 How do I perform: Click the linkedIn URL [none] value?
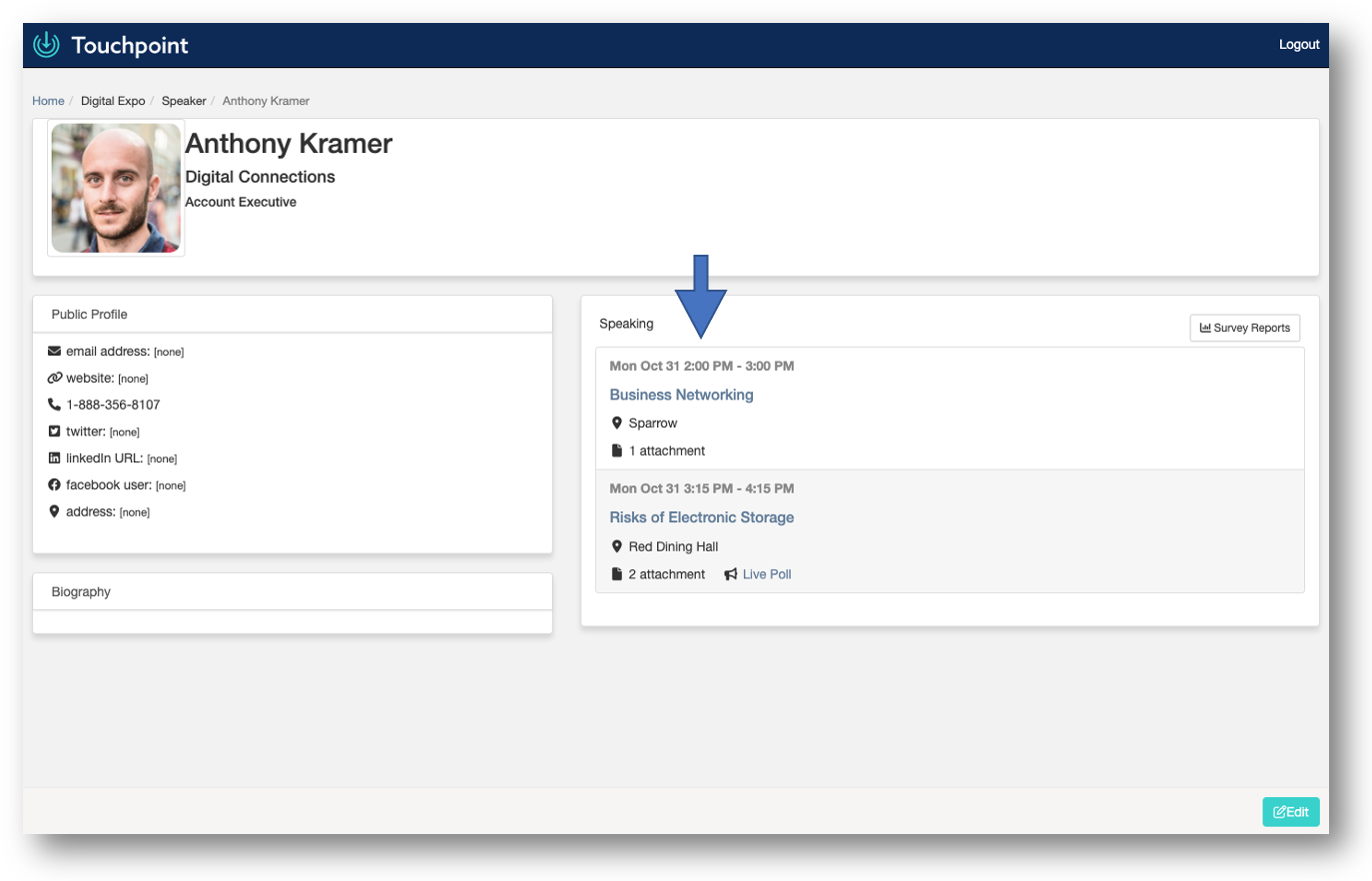pyautogui.click(x=162, y=459)
